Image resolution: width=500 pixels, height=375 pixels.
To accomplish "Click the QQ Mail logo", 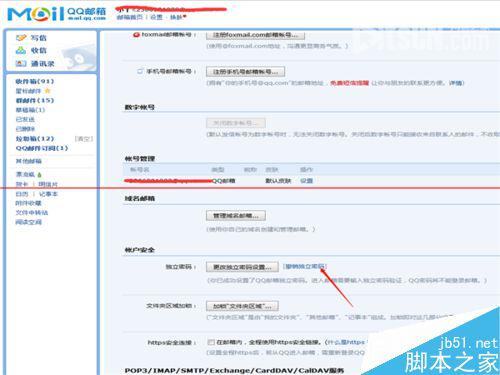I will [x=57, y=13].
